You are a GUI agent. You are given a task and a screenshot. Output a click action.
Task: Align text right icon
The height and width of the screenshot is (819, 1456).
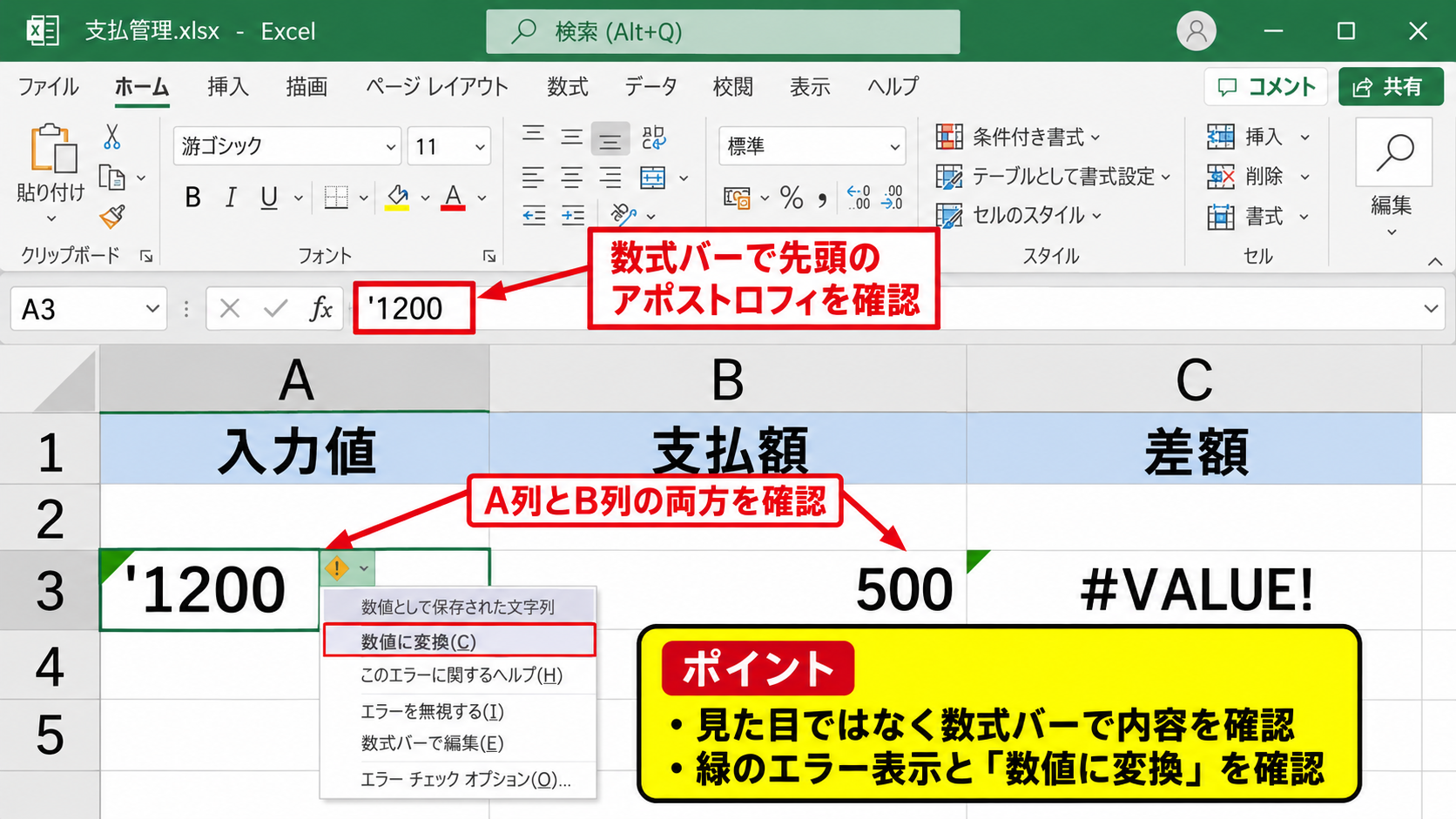point(610,178)
